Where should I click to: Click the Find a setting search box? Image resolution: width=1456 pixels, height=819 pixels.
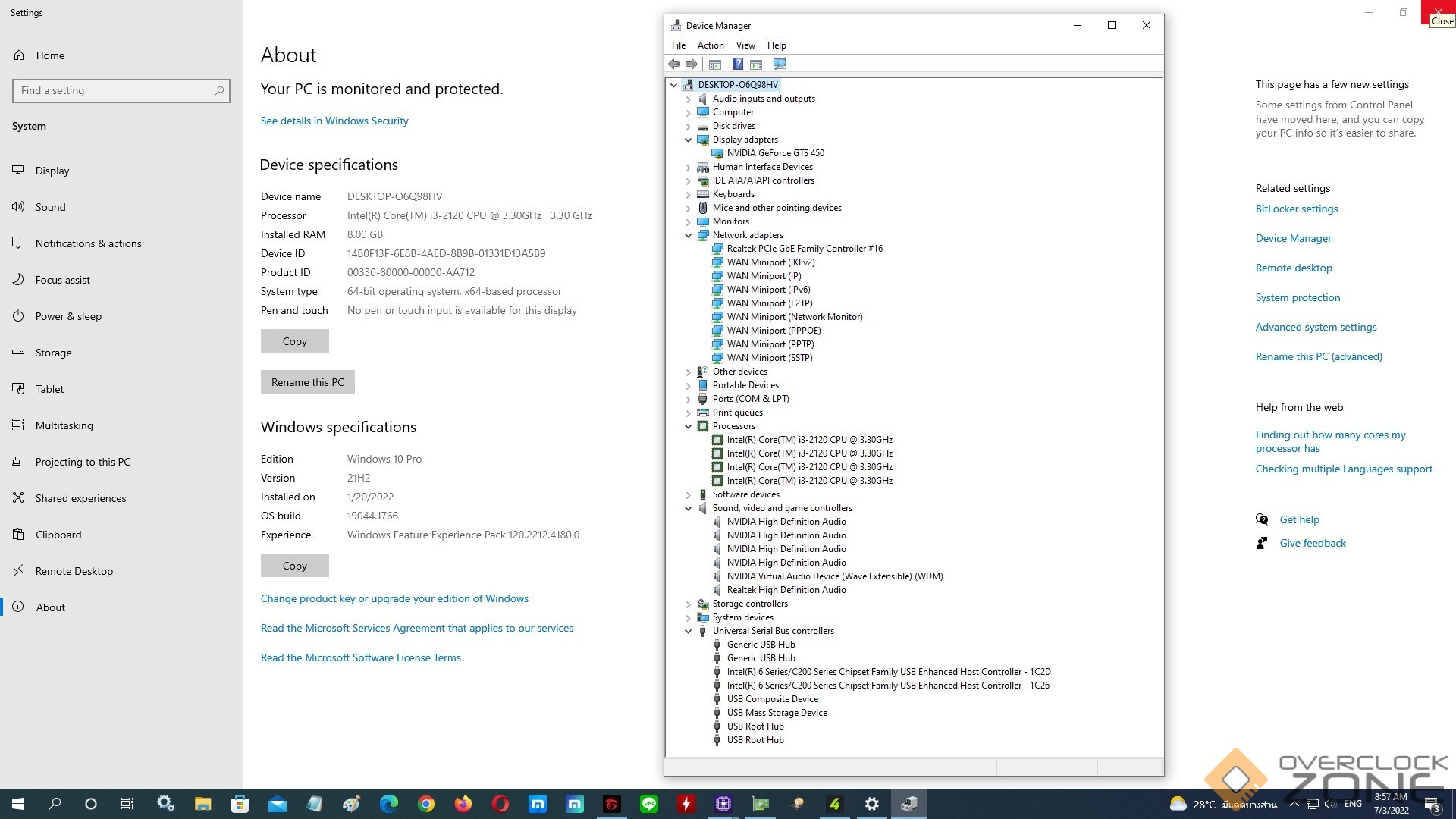[x=114, y=91]
